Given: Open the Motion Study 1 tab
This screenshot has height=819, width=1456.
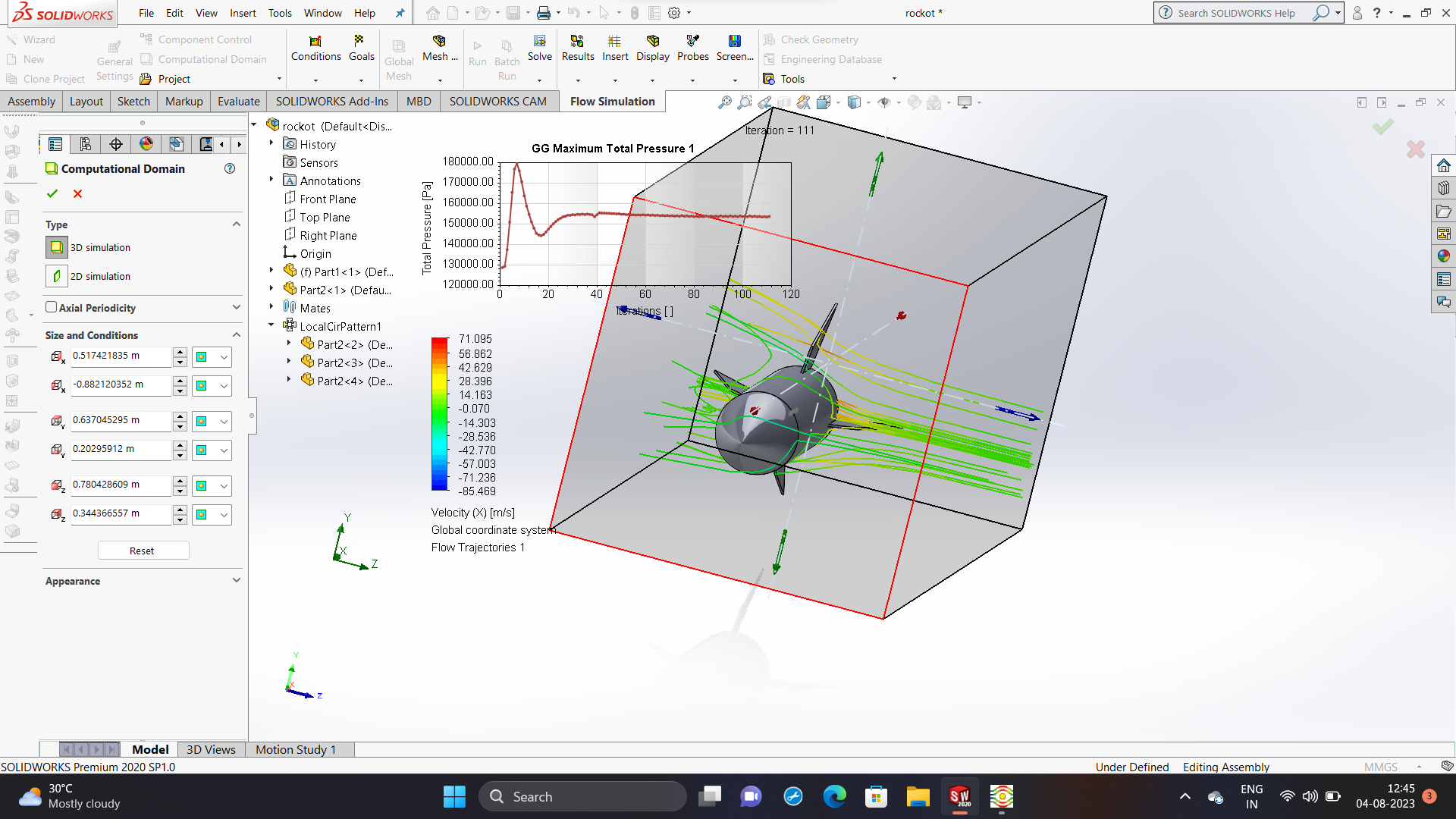Looking at the screenshot, I should point(295,749).
